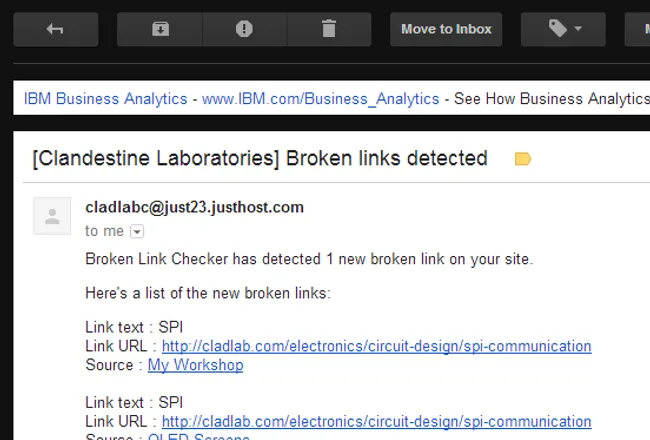This screenshot has height=440, width=650.
Task: Select the "Broken links detected" subject heading
Action: point(260,158)
